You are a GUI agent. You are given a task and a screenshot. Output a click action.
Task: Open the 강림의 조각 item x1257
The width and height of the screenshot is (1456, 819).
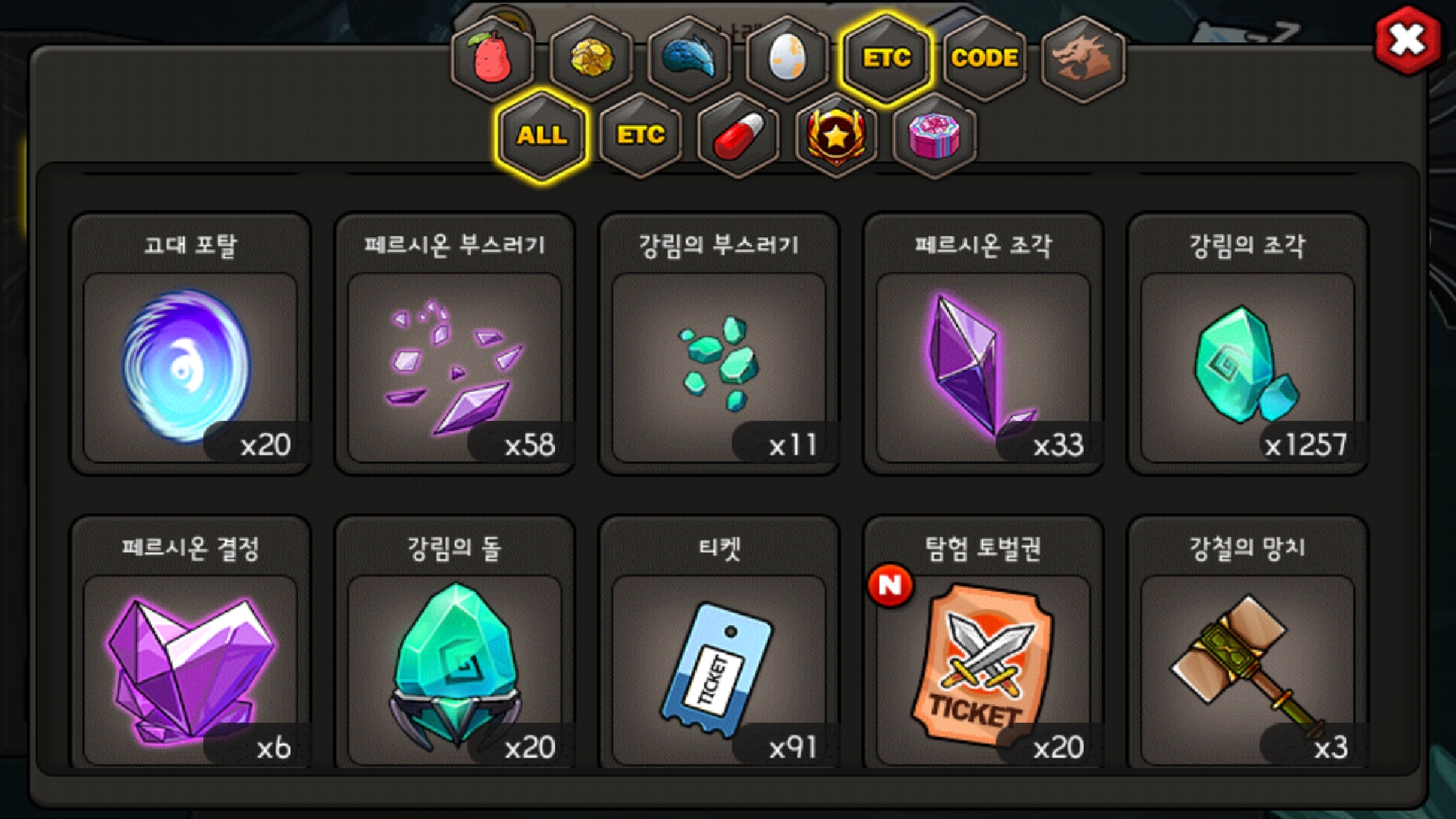click(1248, 344)
